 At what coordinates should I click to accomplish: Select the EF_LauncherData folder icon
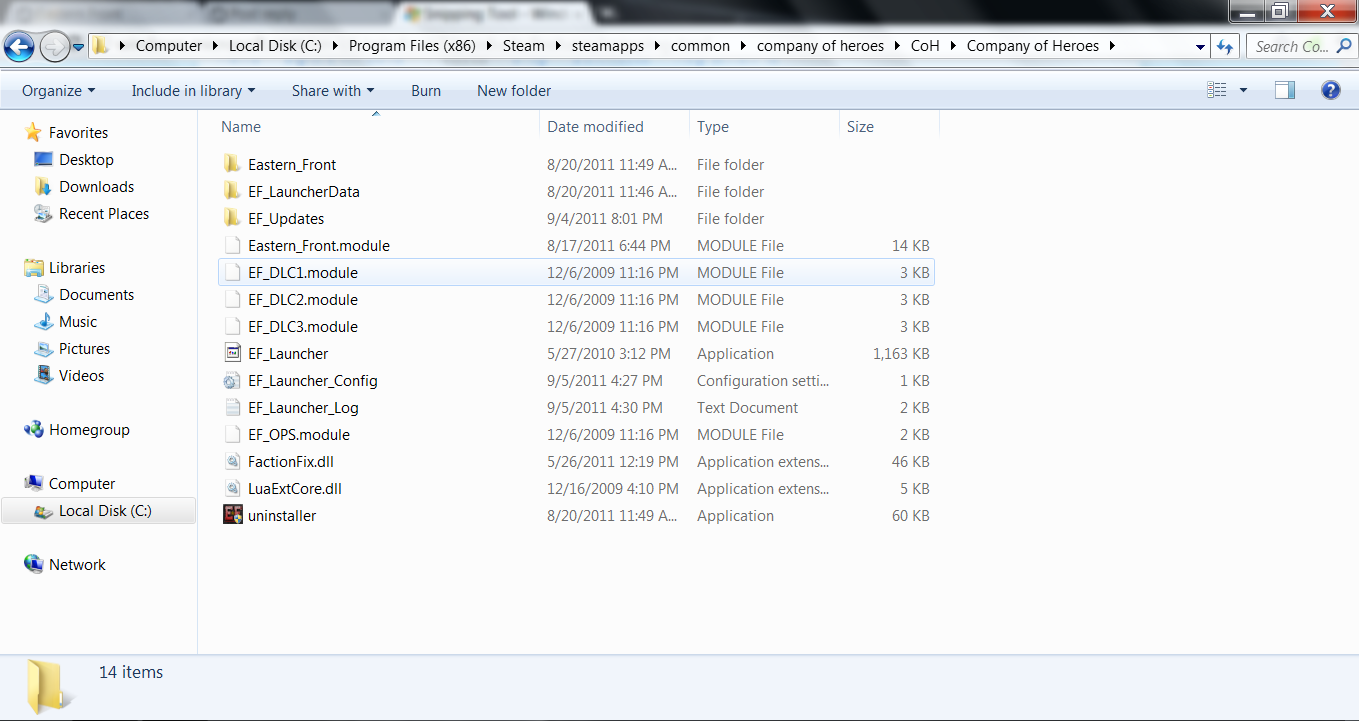[232, 191]
